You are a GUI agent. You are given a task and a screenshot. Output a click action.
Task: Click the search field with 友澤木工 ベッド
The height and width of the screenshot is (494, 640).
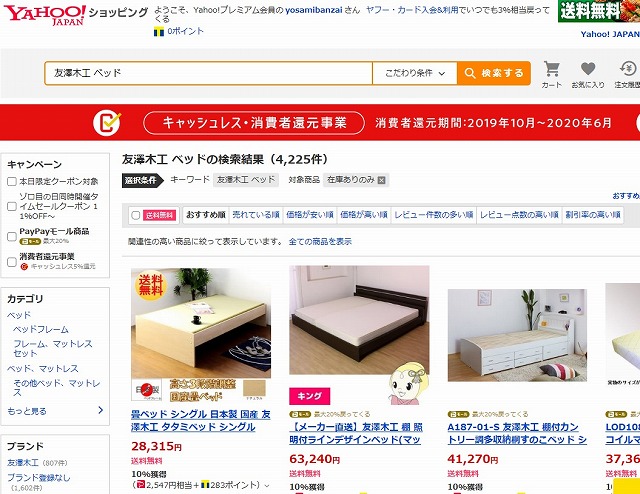tap(209, 73)
